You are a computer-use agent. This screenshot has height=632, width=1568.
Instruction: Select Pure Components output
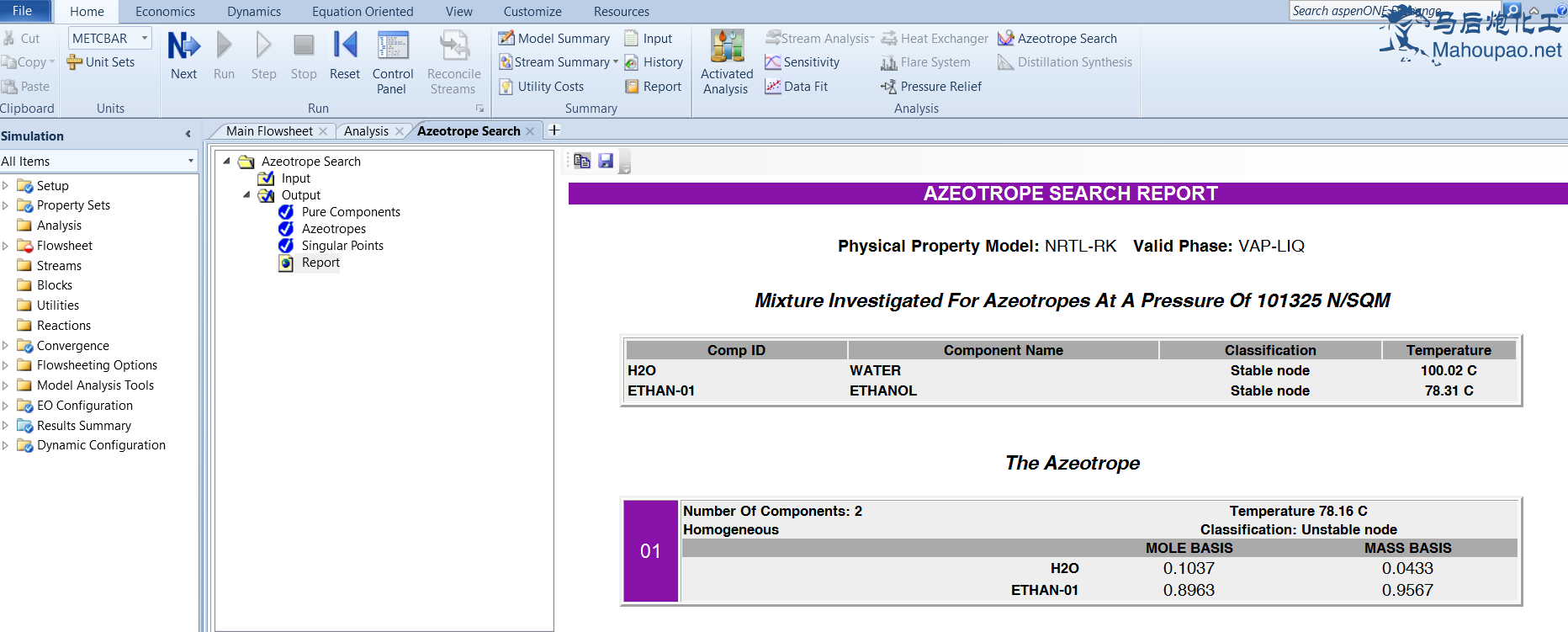351,212
